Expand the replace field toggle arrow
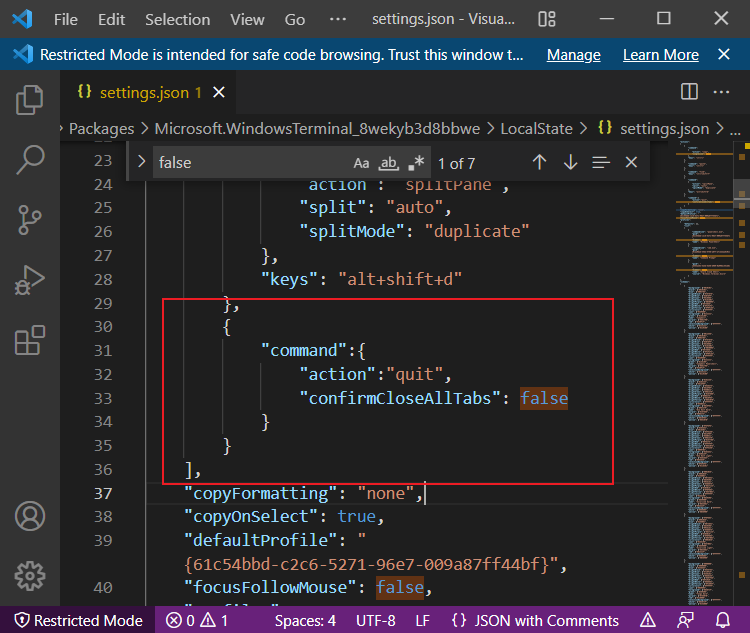This screenshot has width=750, height=633. point(141,162)
